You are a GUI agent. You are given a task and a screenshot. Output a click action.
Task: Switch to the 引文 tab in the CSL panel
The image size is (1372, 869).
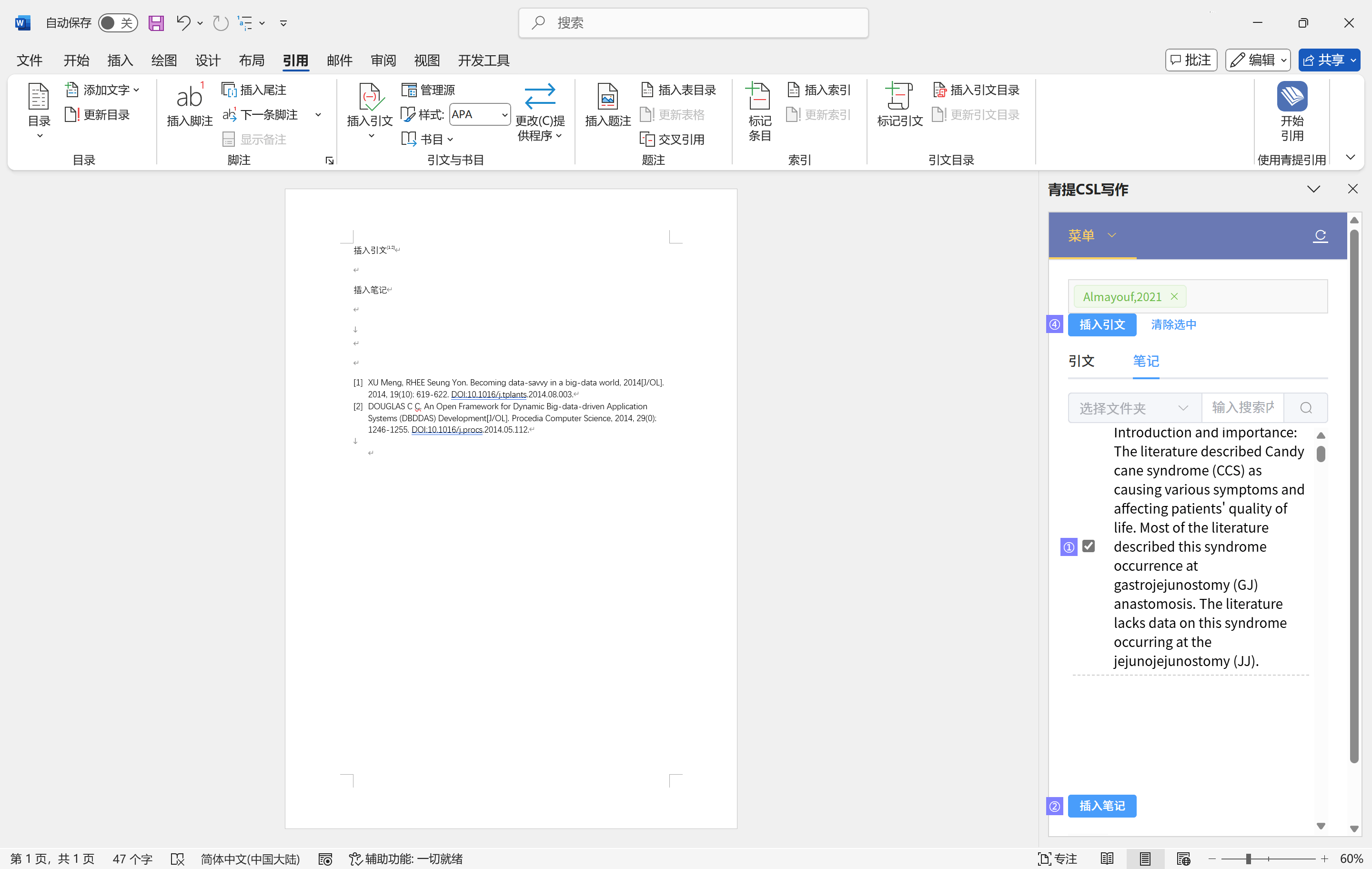click(1081, 361)
